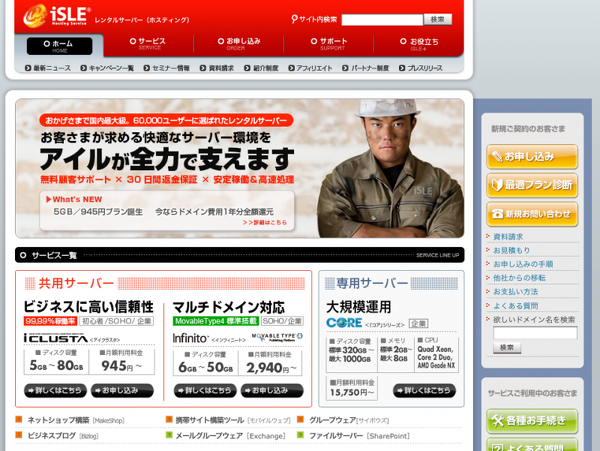Open セミナー情報 sub navigation link
600x451 pixels.
166,68
